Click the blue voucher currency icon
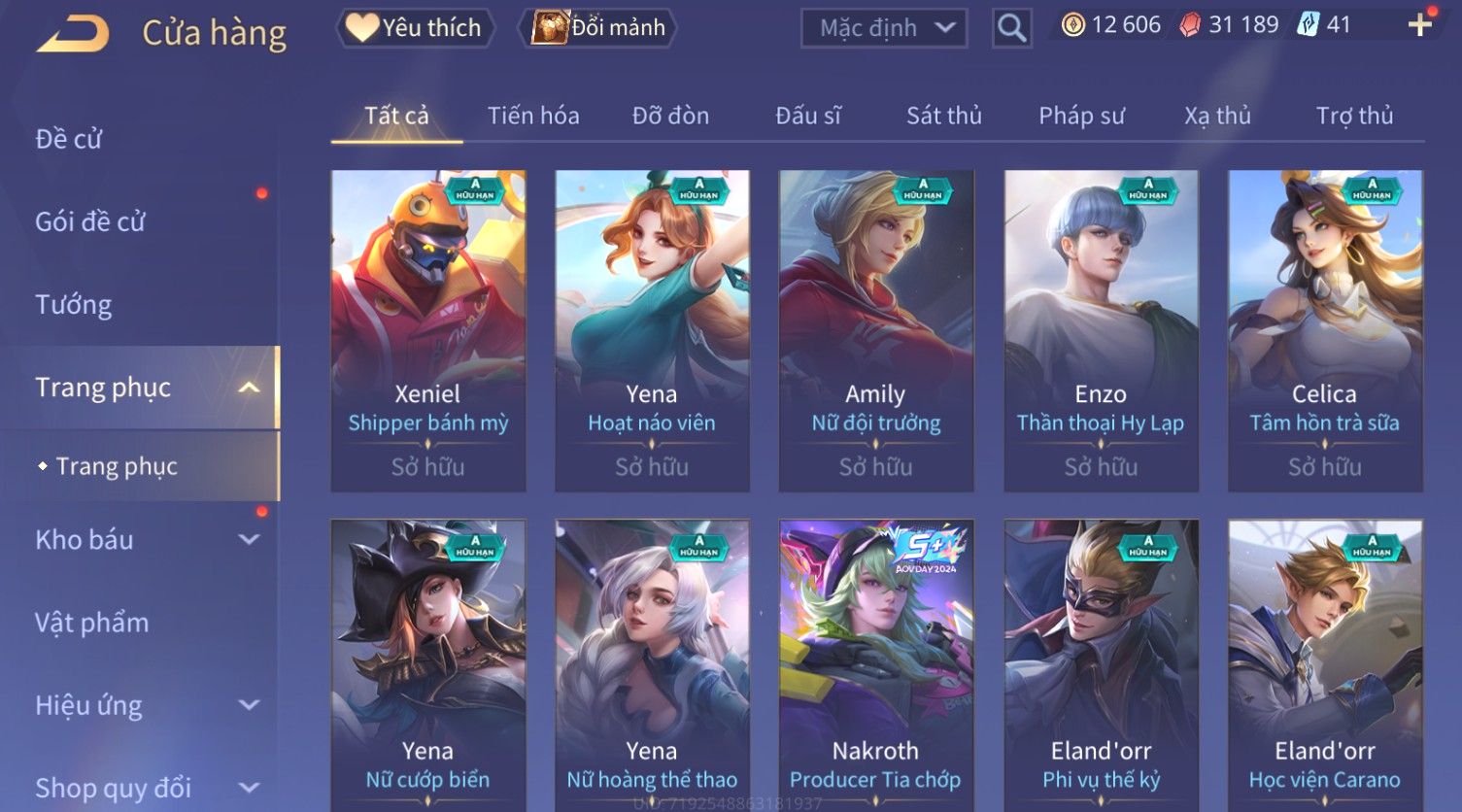 pos(1308,25)
